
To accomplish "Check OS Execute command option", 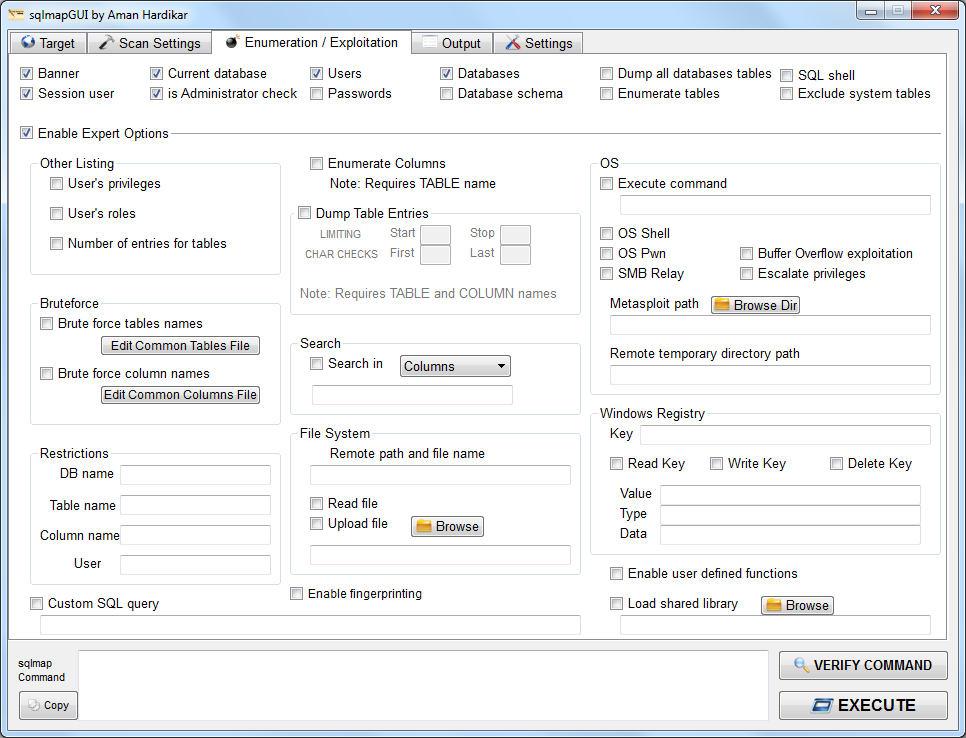I will (x=607, y=184).
